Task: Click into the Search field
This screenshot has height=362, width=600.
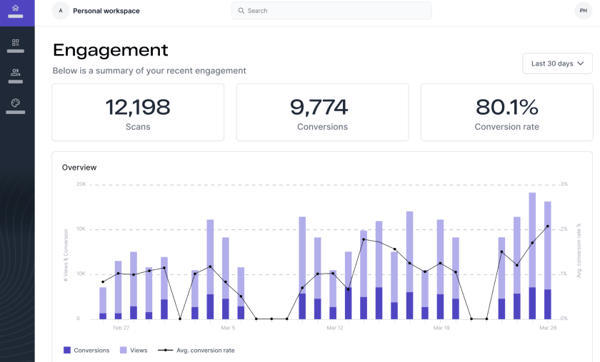Action: [331, 11]
